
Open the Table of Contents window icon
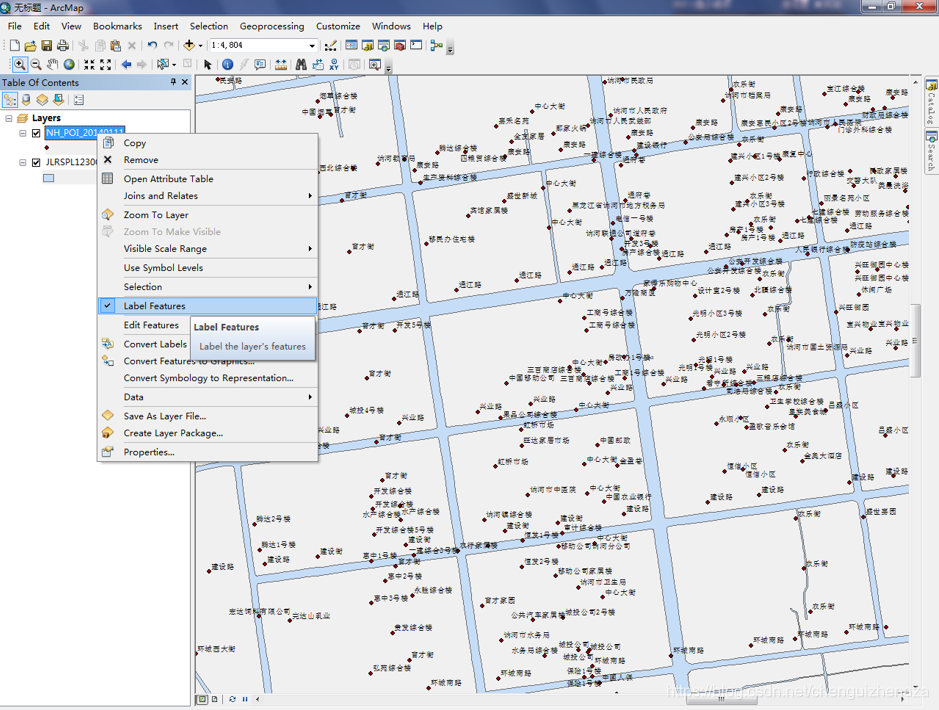pos(352,45)
